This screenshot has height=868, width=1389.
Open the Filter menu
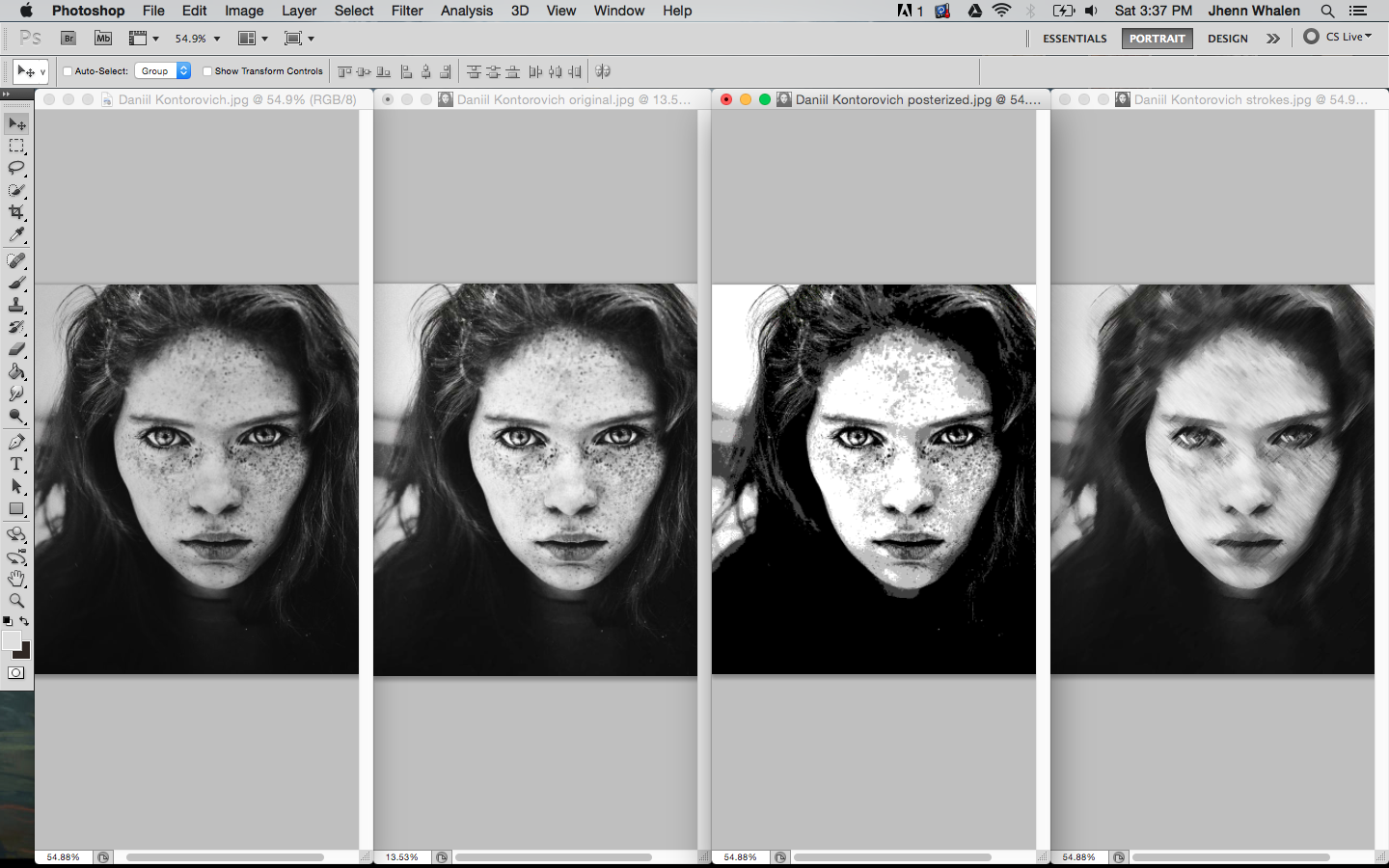[407, 11]
